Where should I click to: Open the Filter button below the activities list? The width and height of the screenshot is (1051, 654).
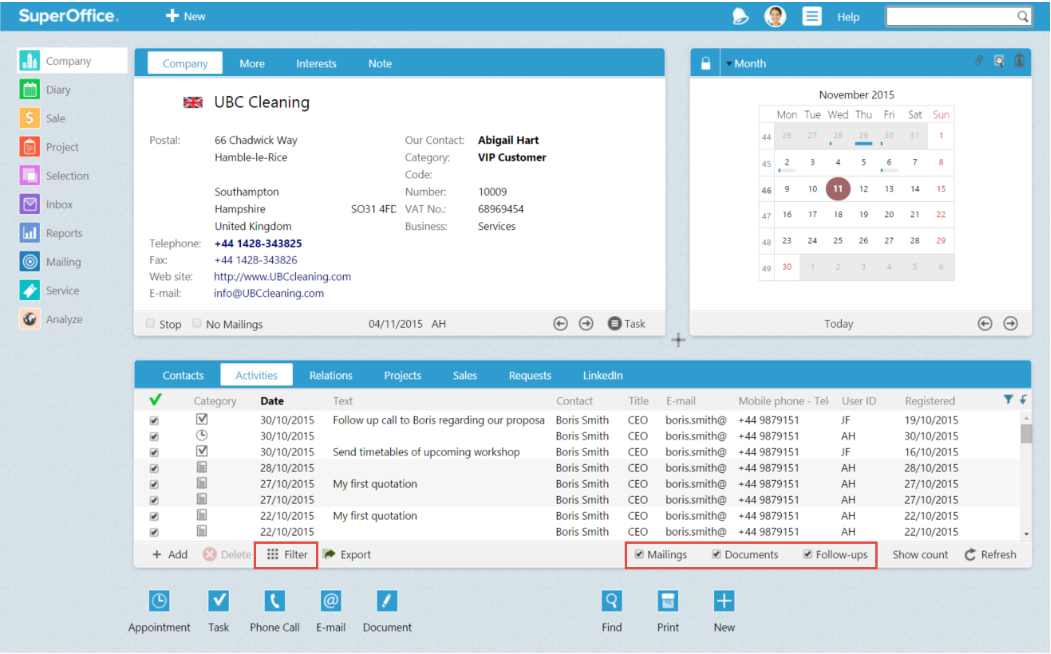tap(287, 554)
